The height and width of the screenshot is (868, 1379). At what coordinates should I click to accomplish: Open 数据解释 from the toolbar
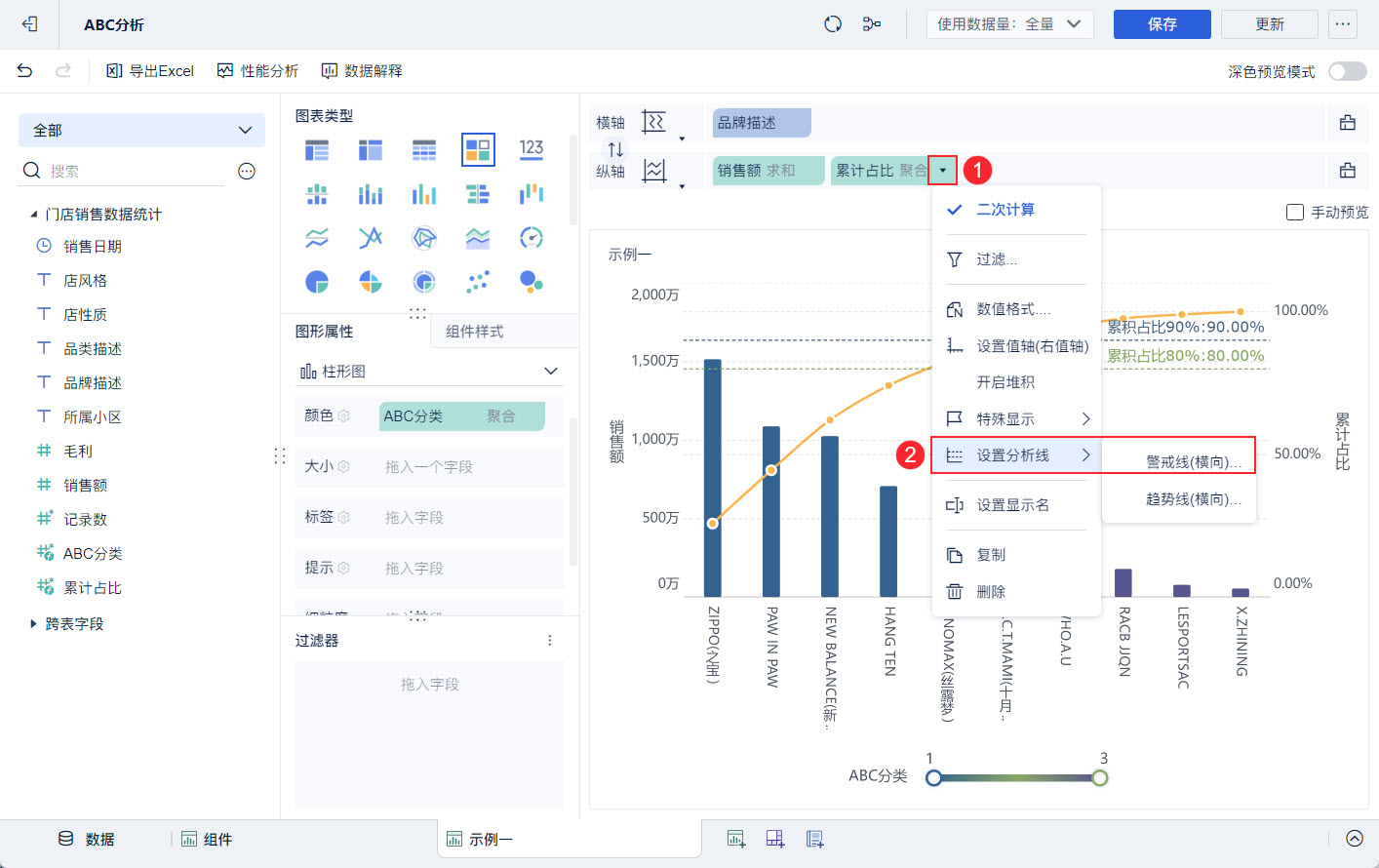(362, 71)
